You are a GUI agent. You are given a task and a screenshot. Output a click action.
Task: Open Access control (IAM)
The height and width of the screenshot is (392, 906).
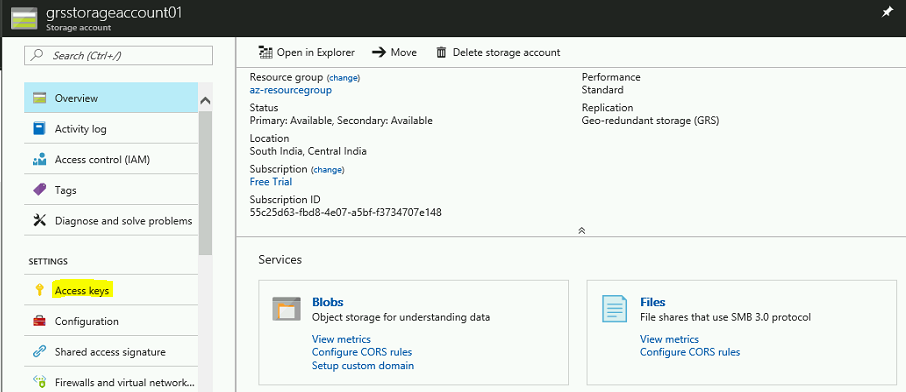(x=111, y=160)
